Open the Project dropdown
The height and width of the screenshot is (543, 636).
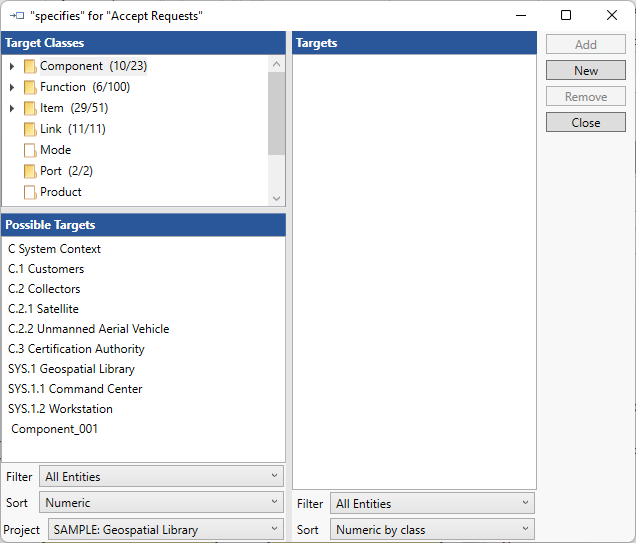coord(165,529)
